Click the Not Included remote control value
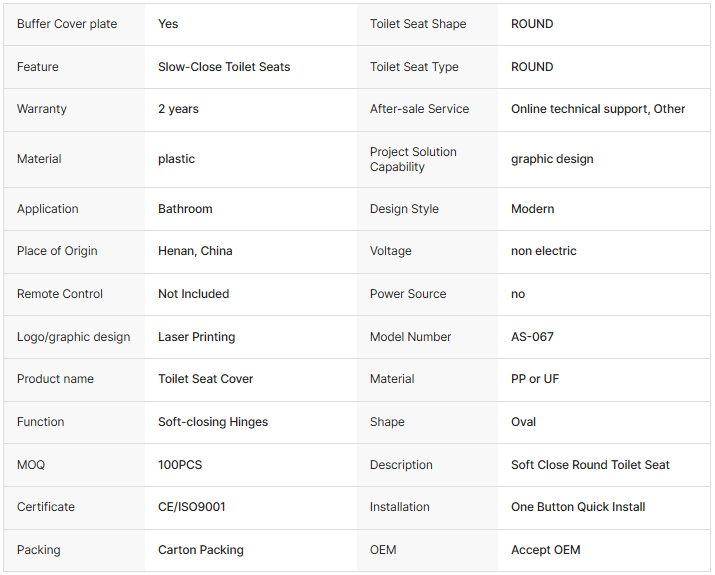 pyautogui.click(x=193, y=294)
